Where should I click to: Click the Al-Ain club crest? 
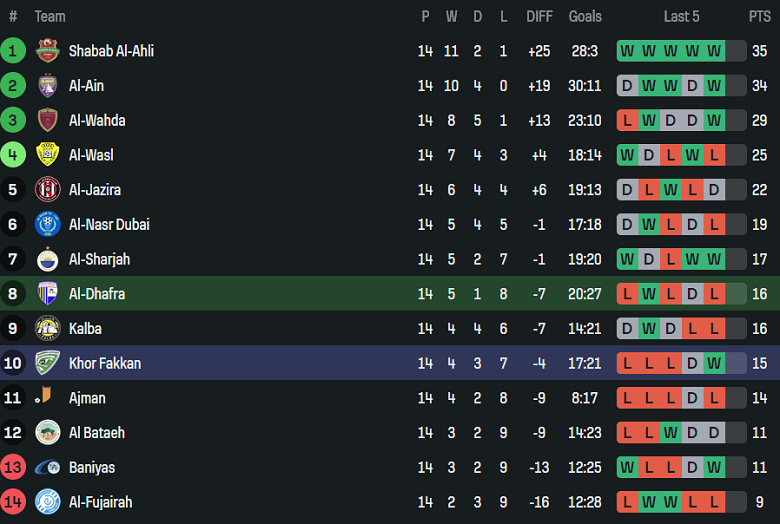[48, 86]
